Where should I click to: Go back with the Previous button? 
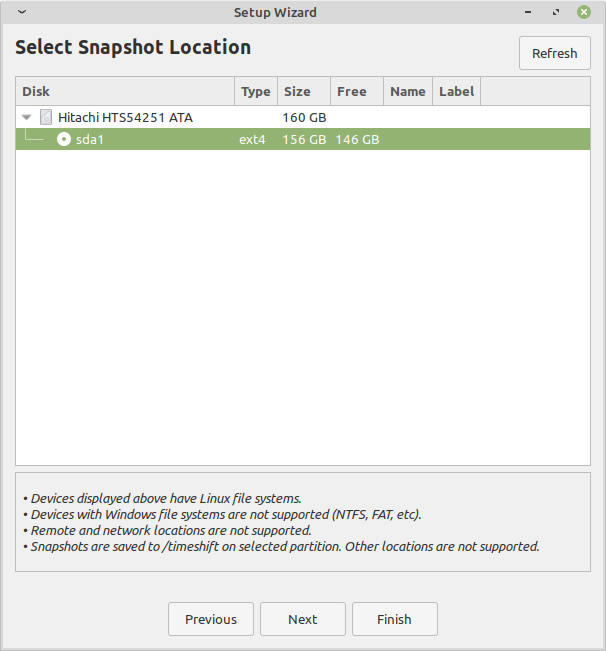click(x=211, y=619)
